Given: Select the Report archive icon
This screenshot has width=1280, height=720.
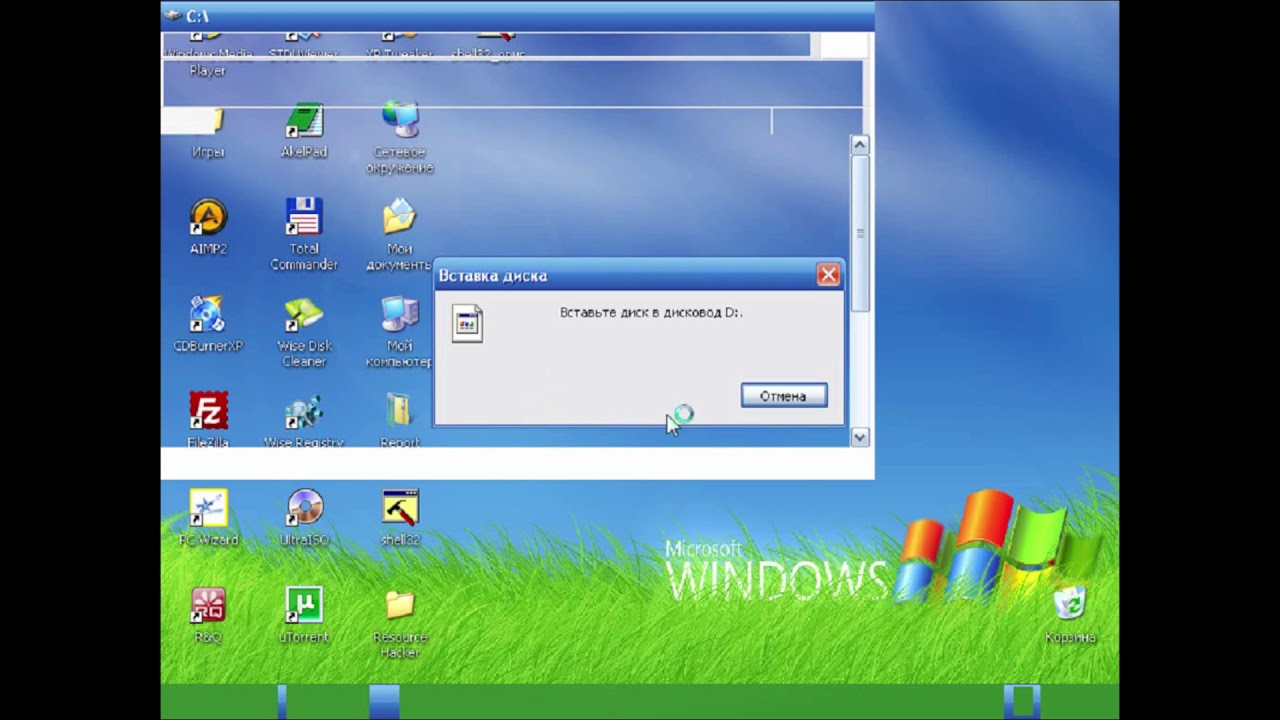Looking at the screenshot, I should 400,411.
